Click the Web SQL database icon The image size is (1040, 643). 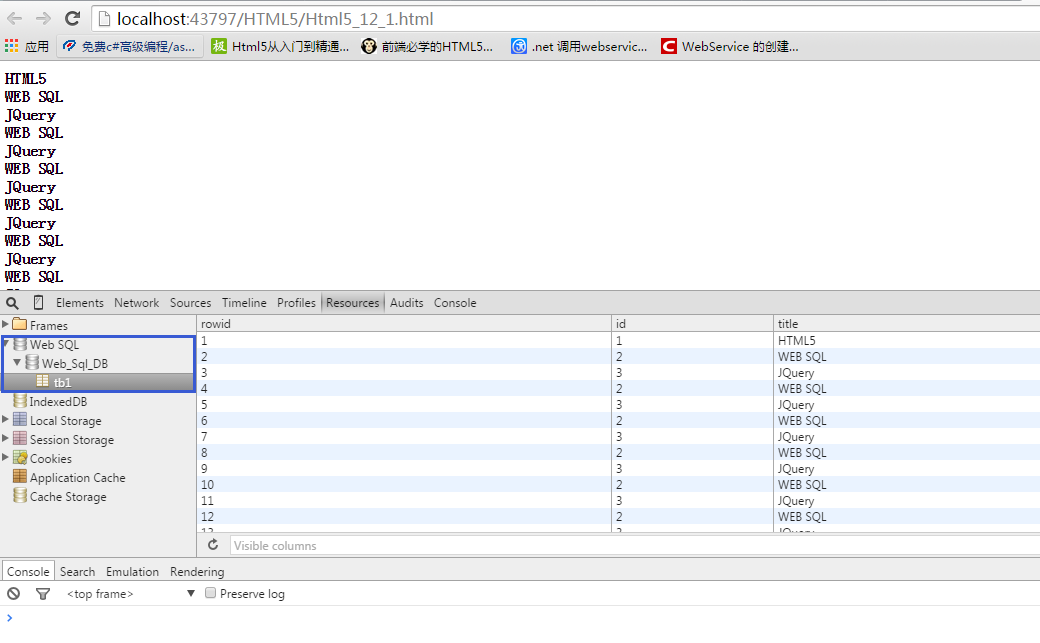point(20,344)
